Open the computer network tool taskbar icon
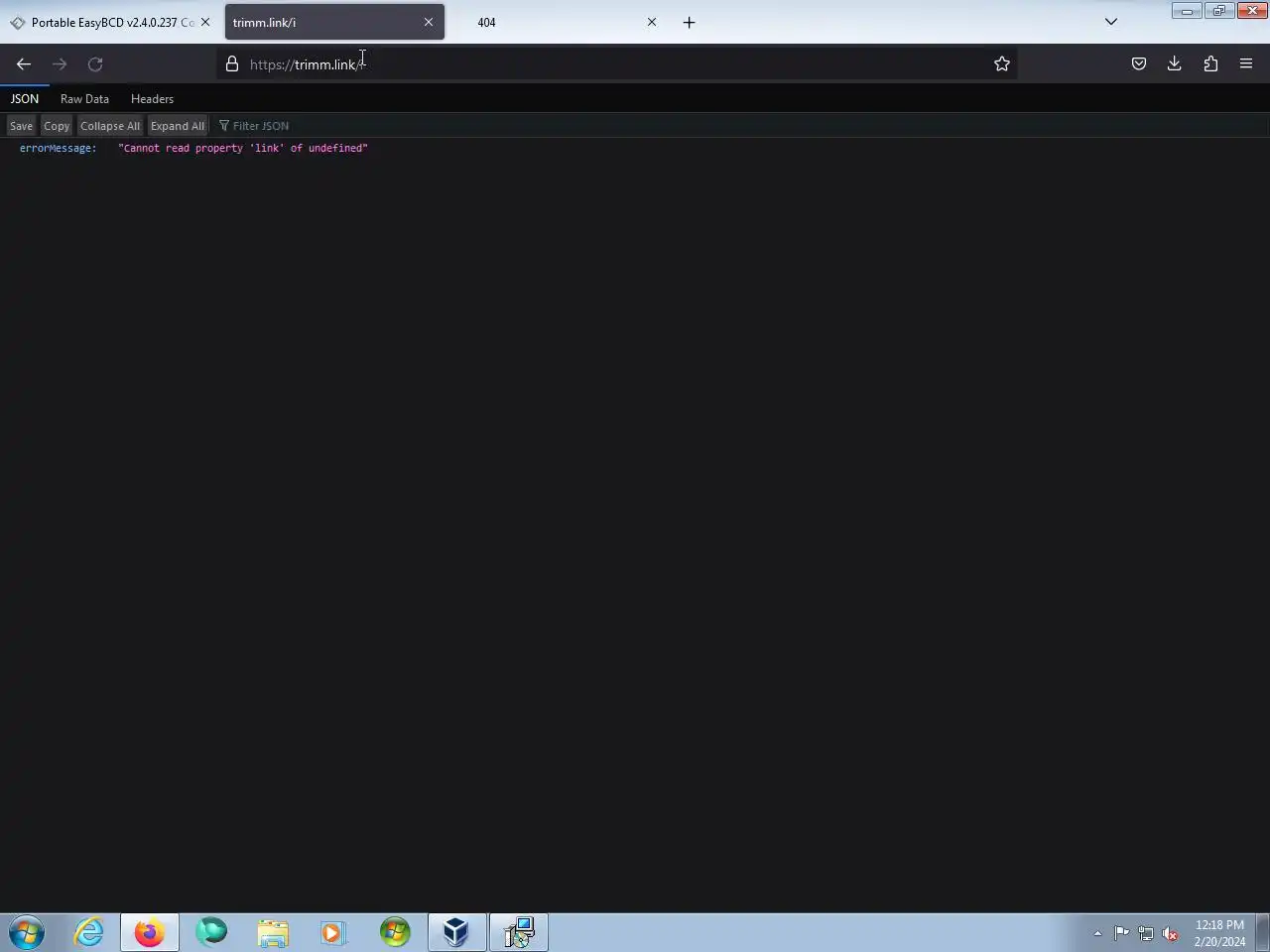The width and height of the screenshot is (1270, 952). coord(519,932)
